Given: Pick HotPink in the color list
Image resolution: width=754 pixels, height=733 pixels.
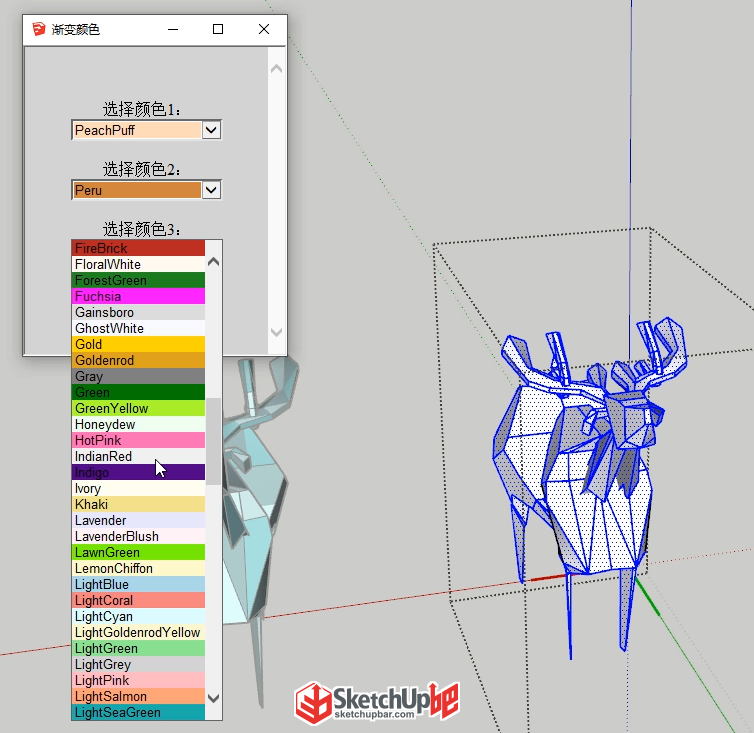Looking at the screenshot, I should (x=138, y=440).
